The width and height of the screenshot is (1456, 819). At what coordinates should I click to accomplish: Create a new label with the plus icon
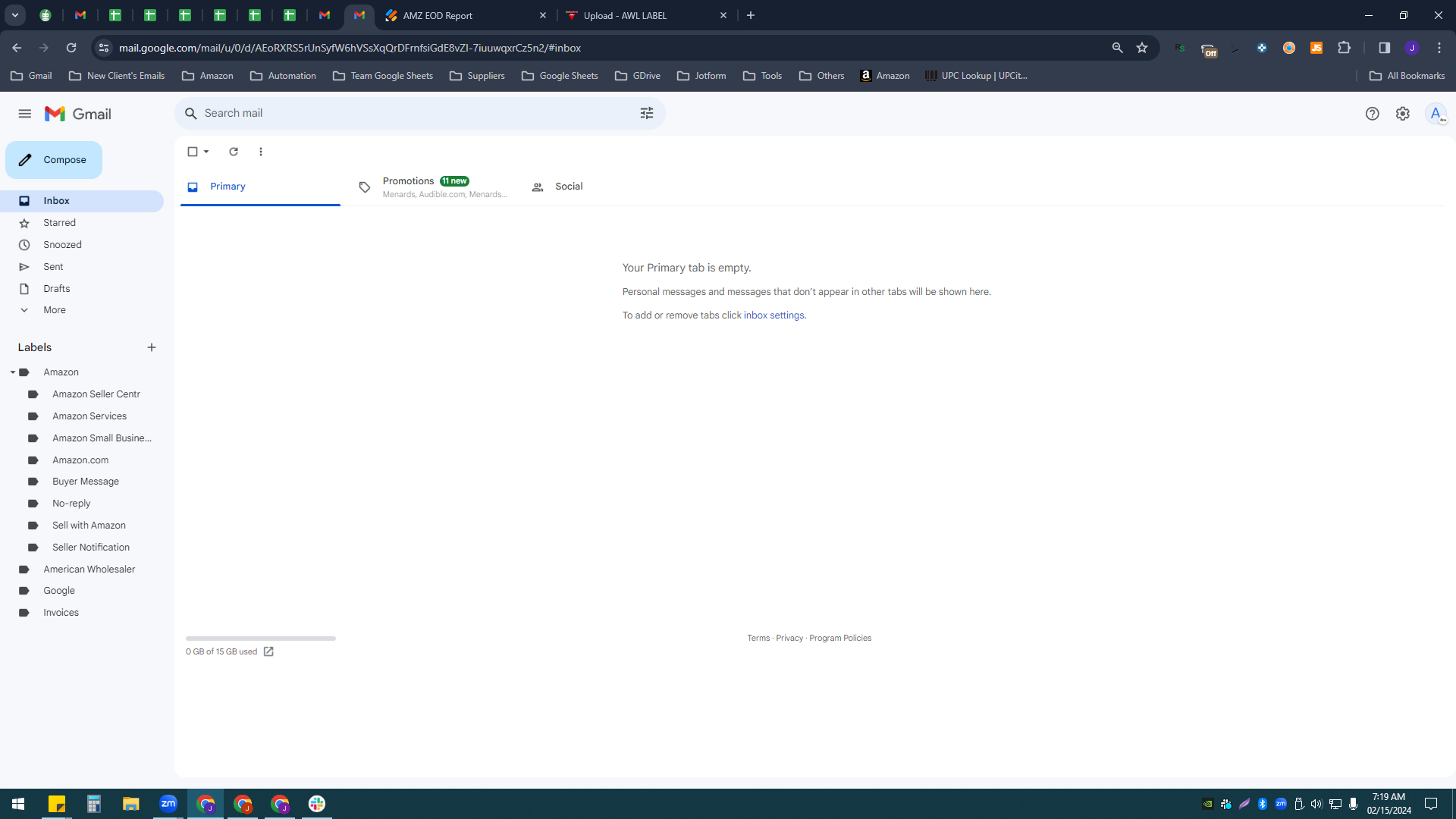click(152, 347)
